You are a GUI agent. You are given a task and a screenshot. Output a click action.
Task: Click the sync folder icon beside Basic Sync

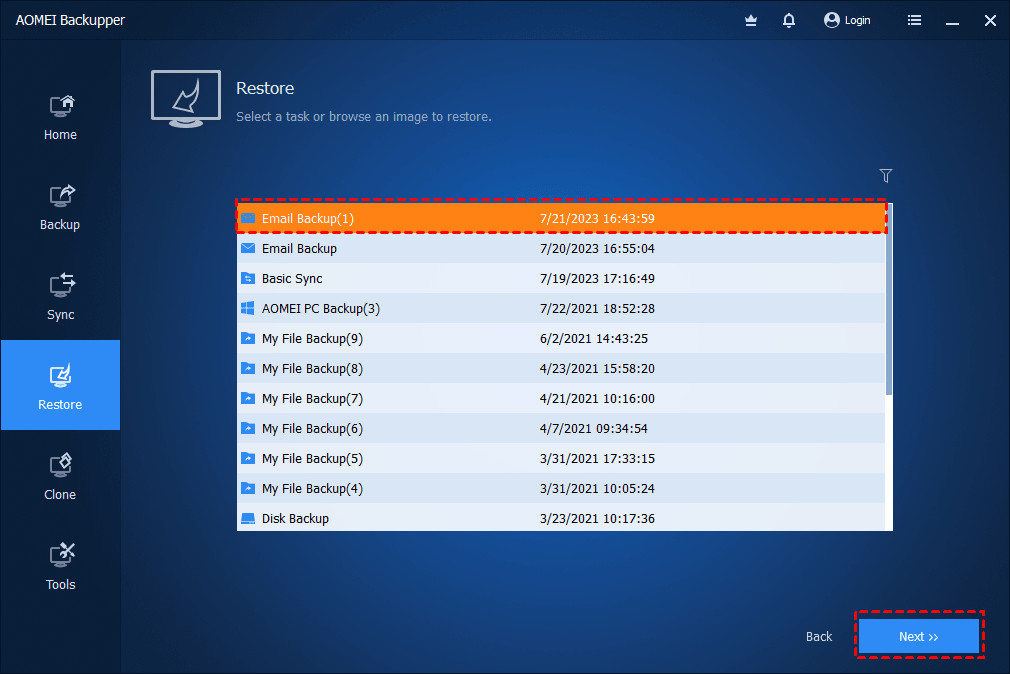tap(248, 278)
